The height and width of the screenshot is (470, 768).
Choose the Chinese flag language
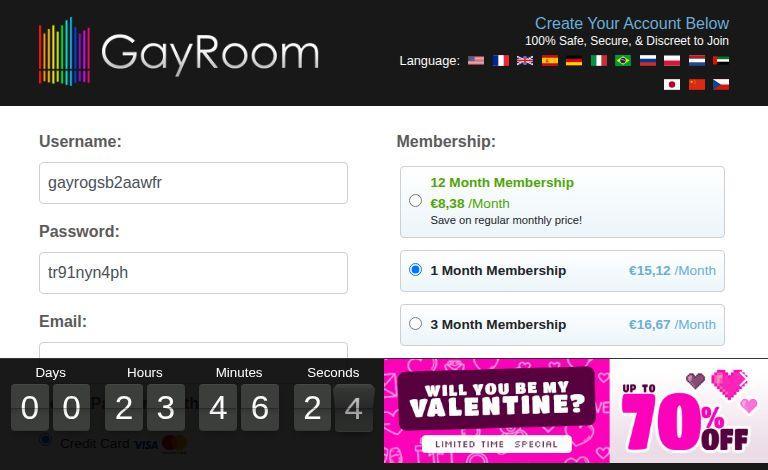(x=697, y=85)
